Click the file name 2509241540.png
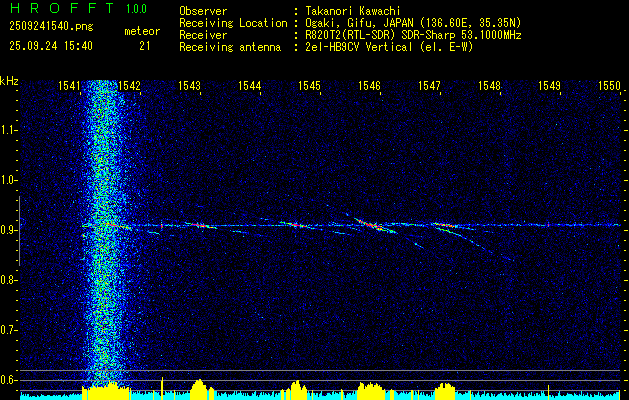This screenshot has height=400, width=629. (x=51, y=26)
